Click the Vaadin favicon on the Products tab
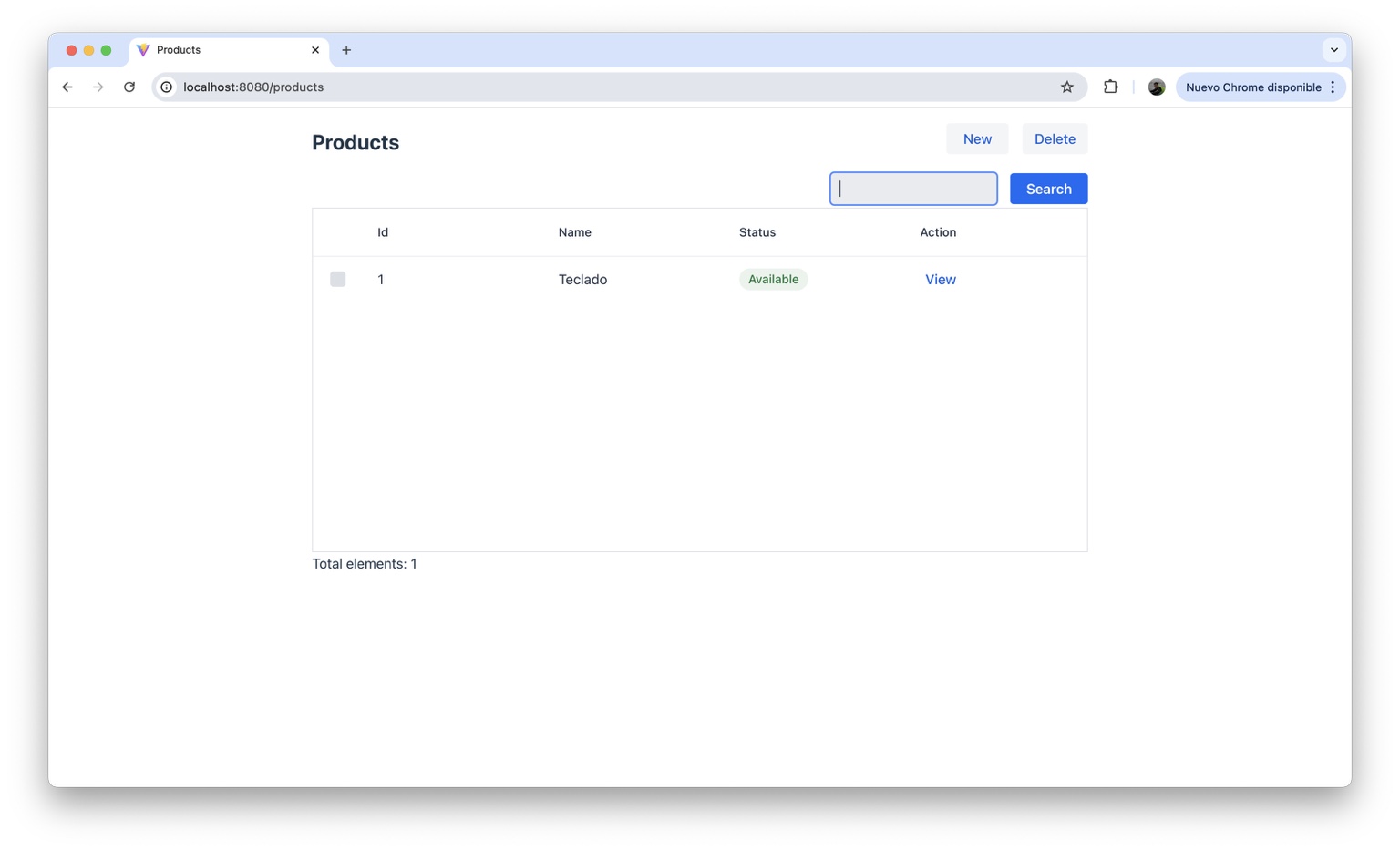Viewport: 1400px width, 851px height. click(143, 50)
